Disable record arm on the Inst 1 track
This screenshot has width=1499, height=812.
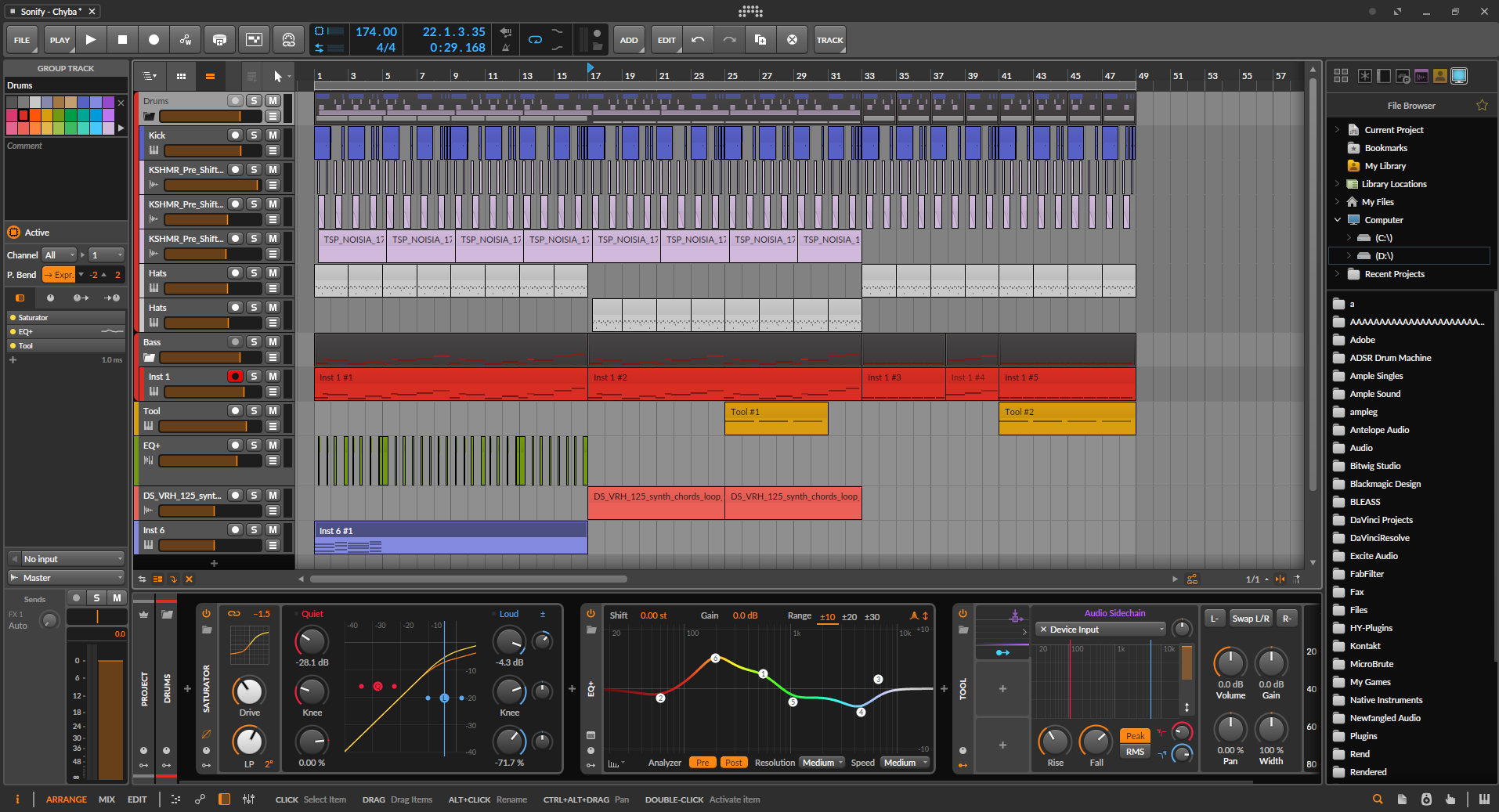(x=235, y=376)
